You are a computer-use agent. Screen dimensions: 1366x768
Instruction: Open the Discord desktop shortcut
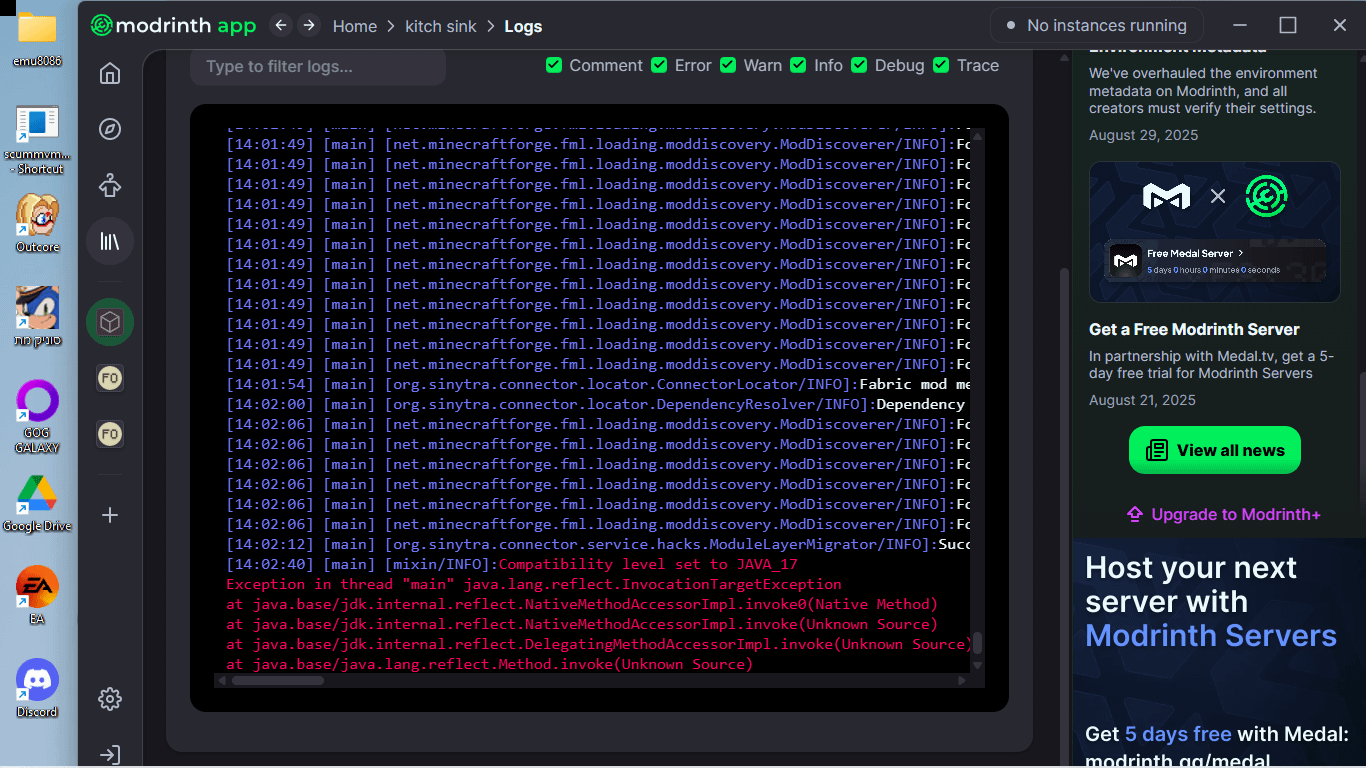click(x=37, y=689)
